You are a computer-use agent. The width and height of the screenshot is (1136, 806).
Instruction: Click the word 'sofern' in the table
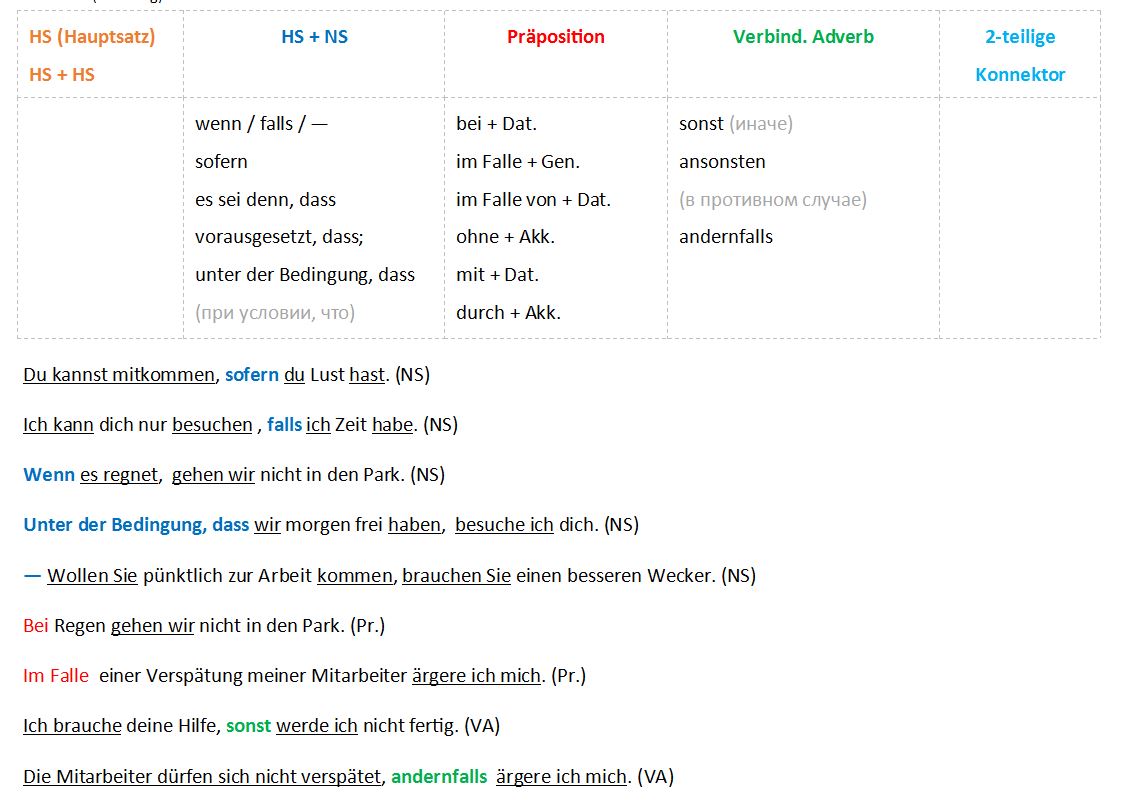pos(221,161)
